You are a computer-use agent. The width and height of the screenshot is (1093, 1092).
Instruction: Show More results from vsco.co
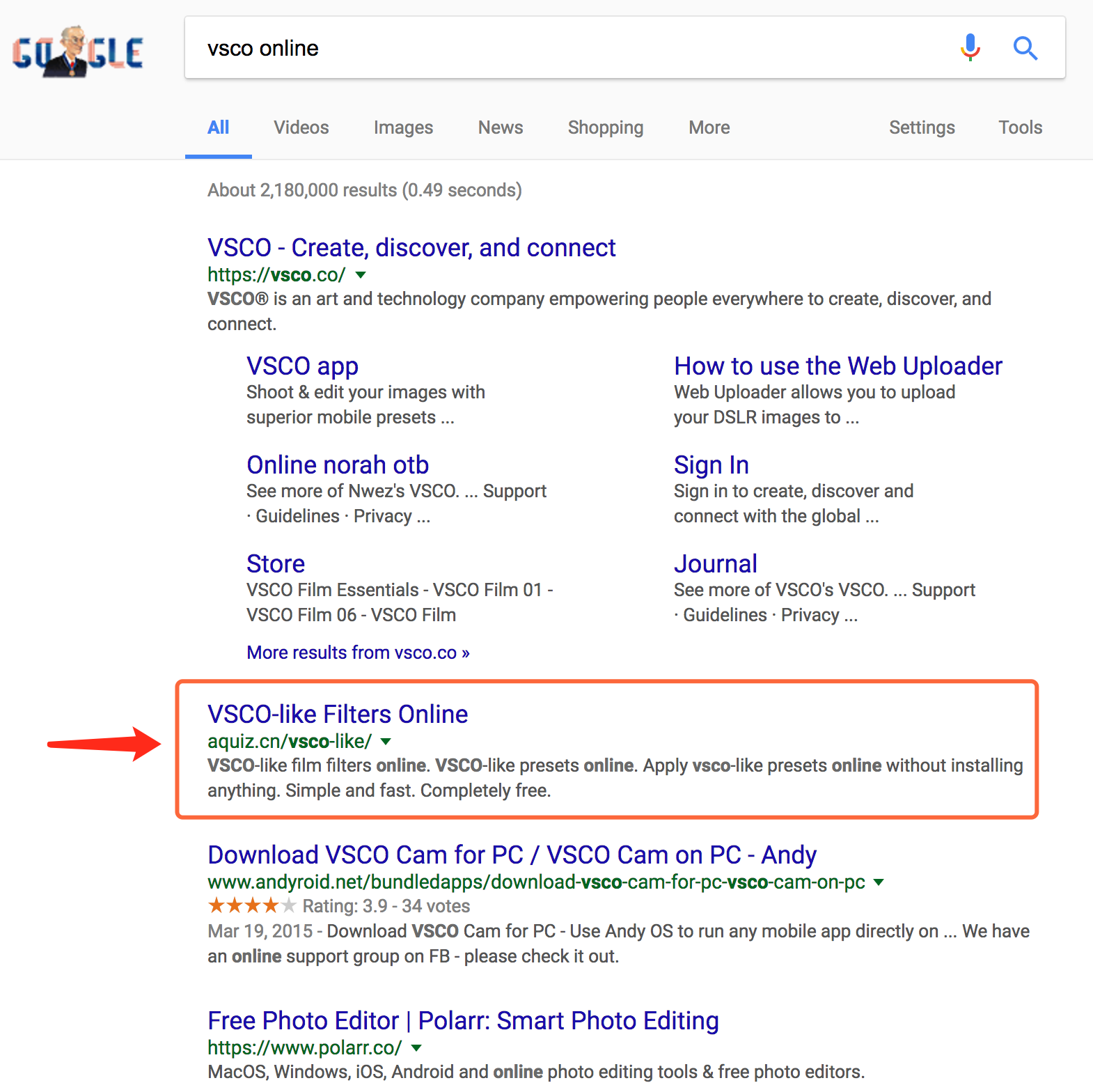click(358, 653)
